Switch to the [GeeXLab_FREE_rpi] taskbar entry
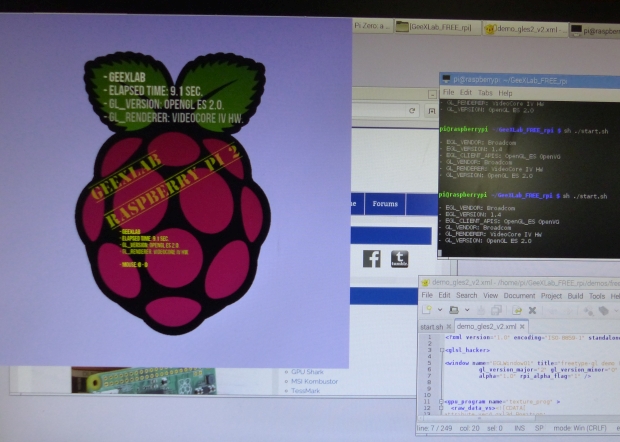This screenshot has width=620, height=442. (x=438, y=27)
